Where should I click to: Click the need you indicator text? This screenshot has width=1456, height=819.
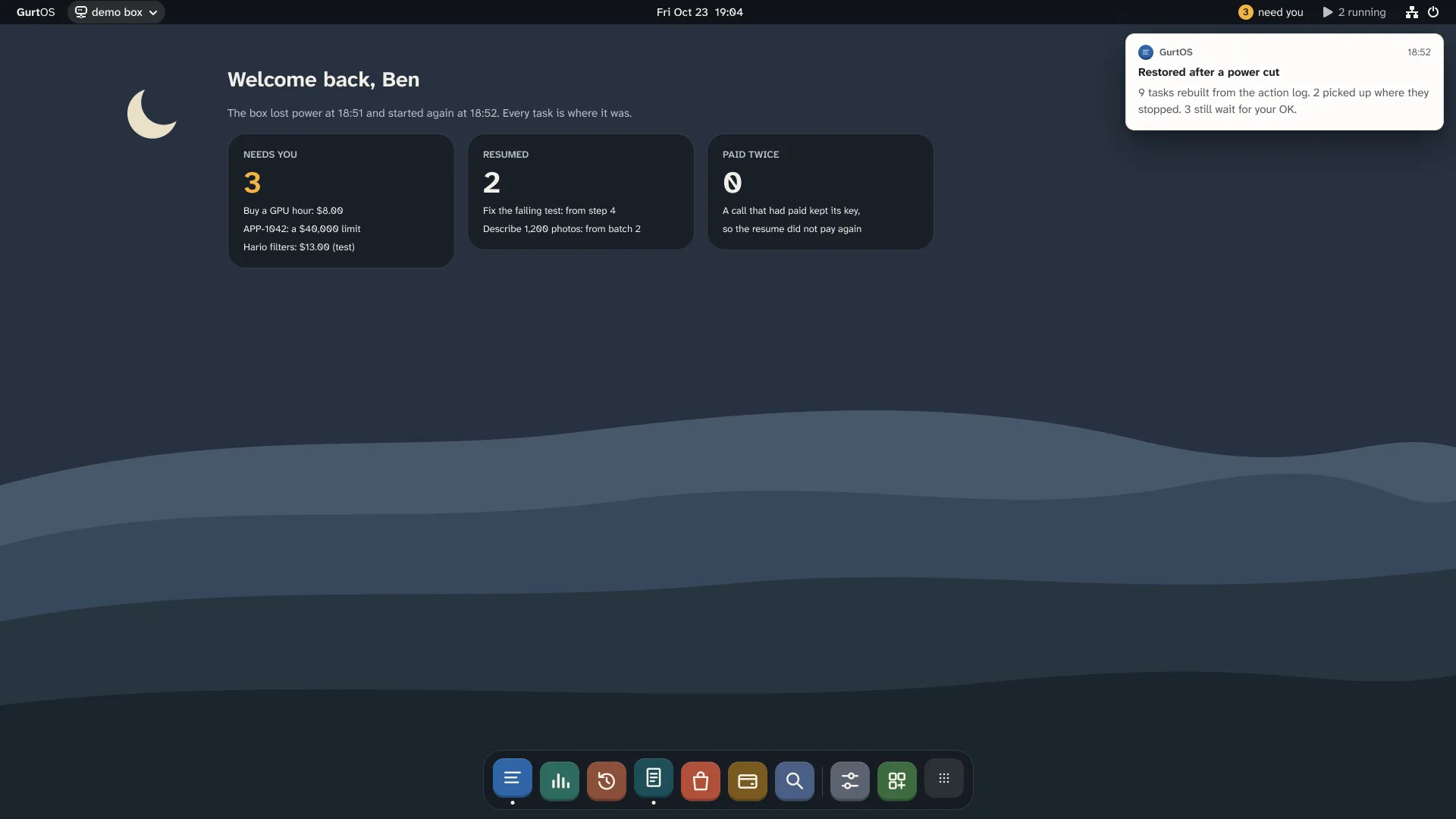tap(1280, 12)
